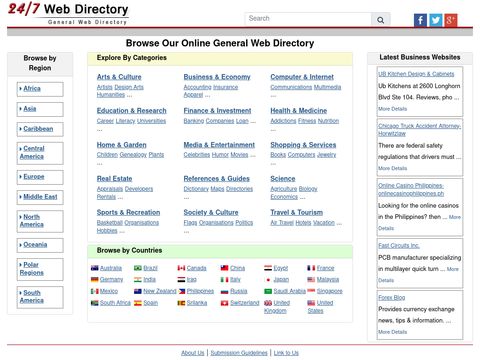480x360 pixels.
Task: Open the Online Casino Philippines listing
Action: click(411, 189)
